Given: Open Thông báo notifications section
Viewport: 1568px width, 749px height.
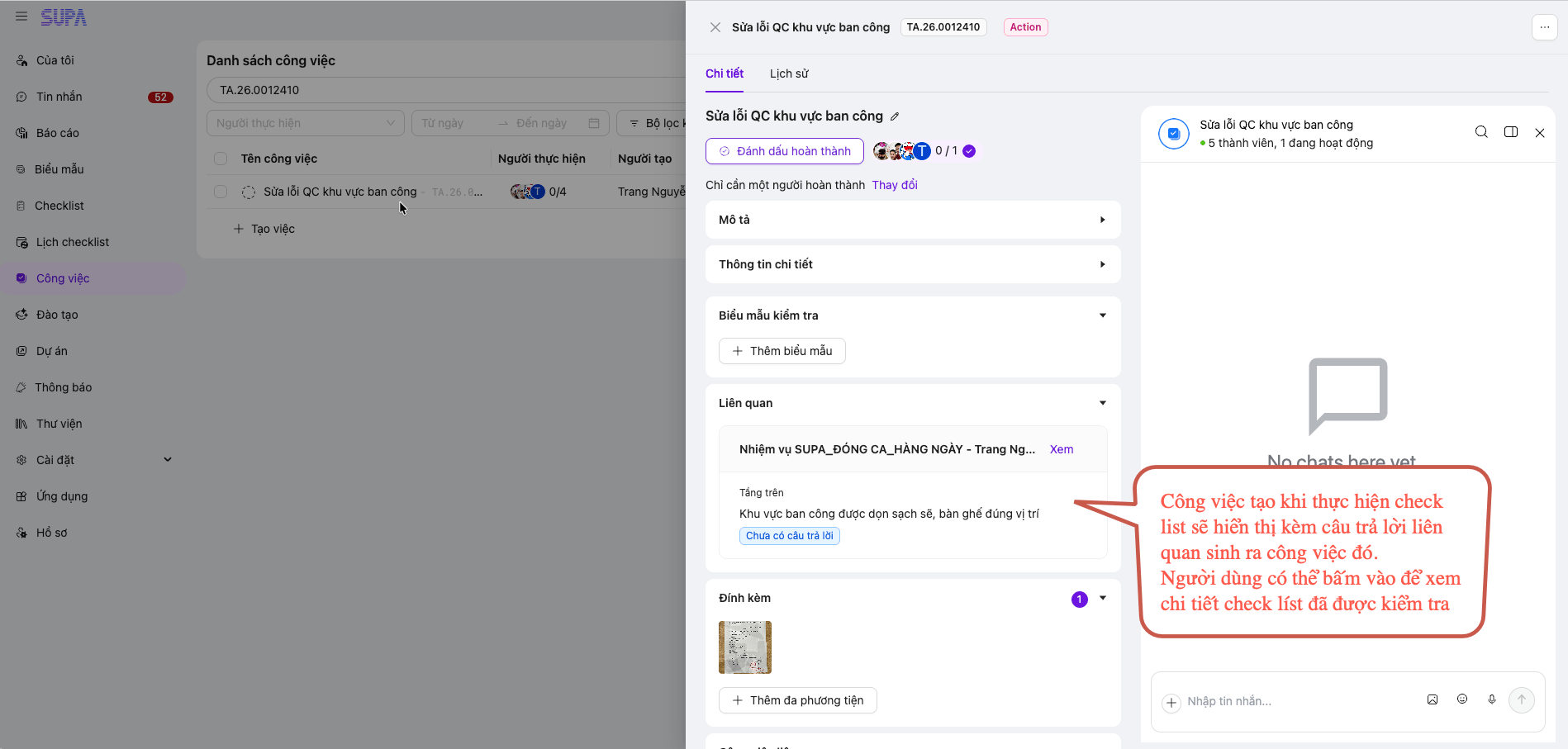Looking at the screenshot, I should point(63,387).
